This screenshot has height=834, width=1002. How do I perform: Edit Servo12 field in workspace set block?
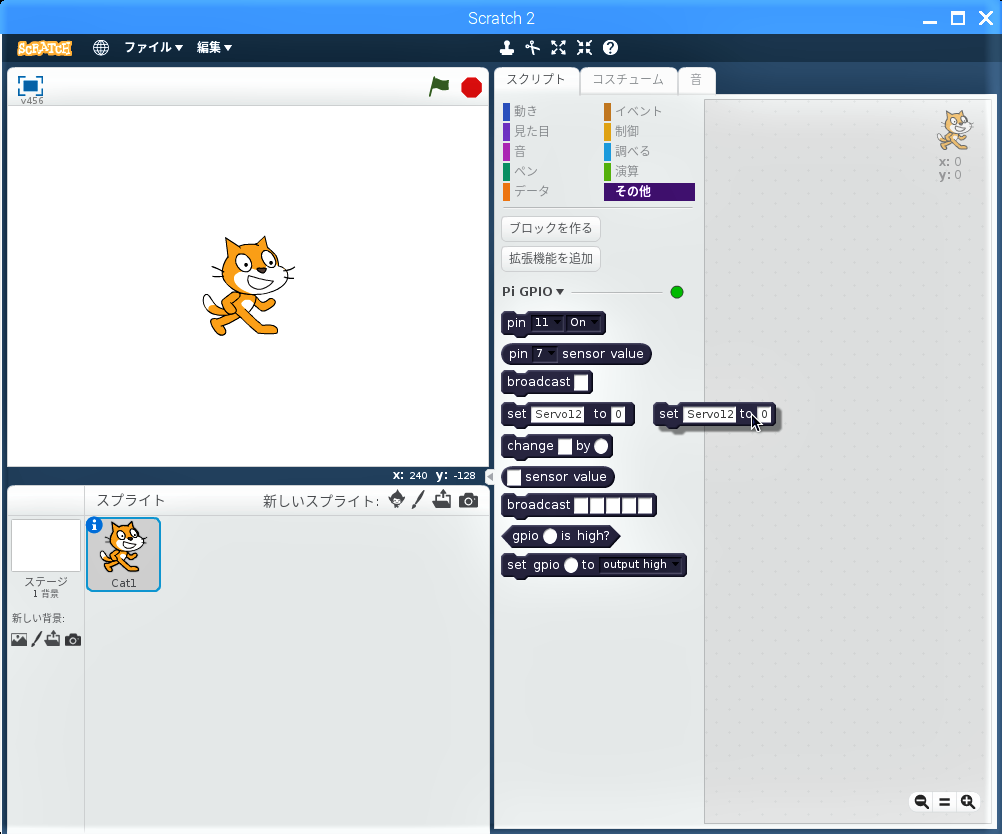point(709,414)
